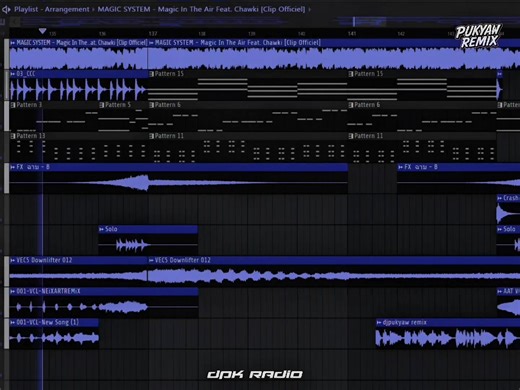Click the highlighted position thumb in playlist overview bar
Screen dimensions: 520x390
[369, 22]
